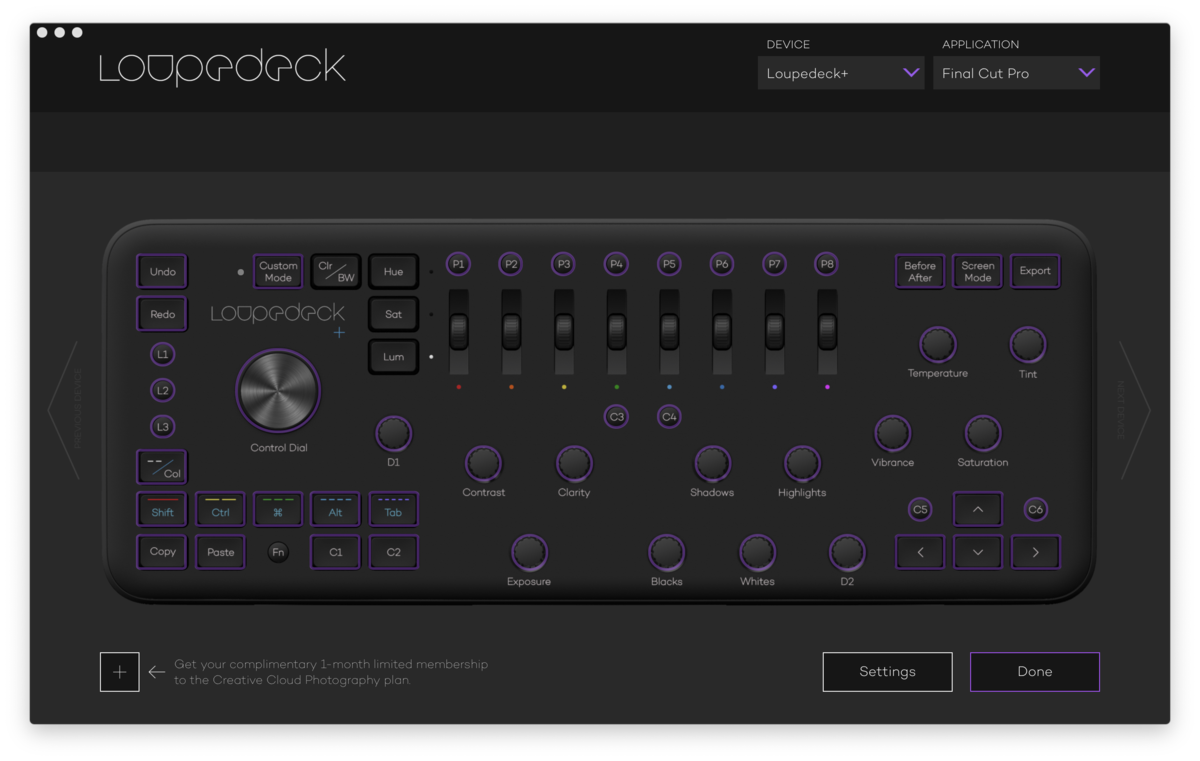The width and height of the screenshot is (1200, 761).
Task: Toggle the Custom Mode key
Action: 278,272
